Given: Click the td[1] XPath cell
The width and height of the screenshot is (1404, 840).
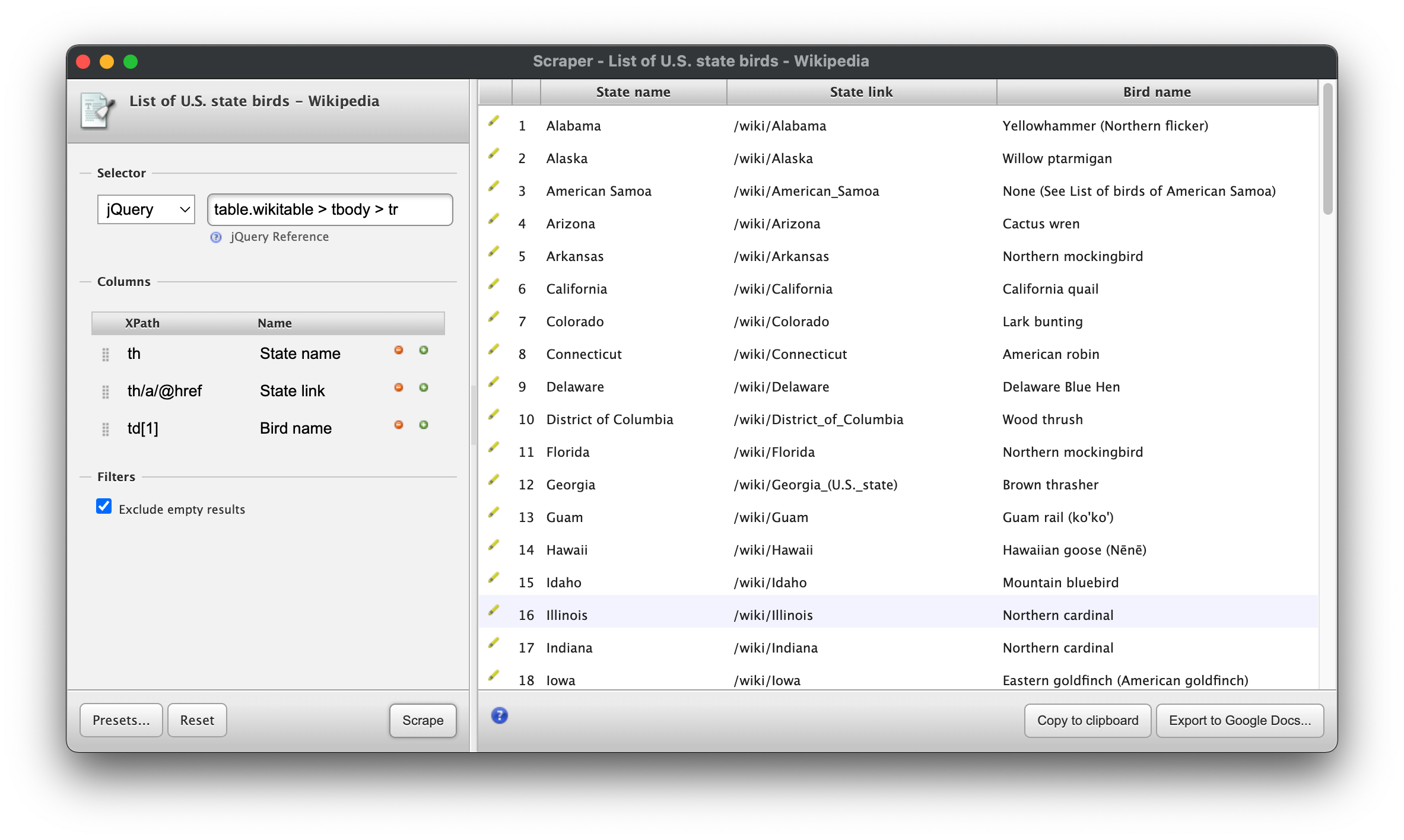Looking at the screenshot, I should coord(143,428).
